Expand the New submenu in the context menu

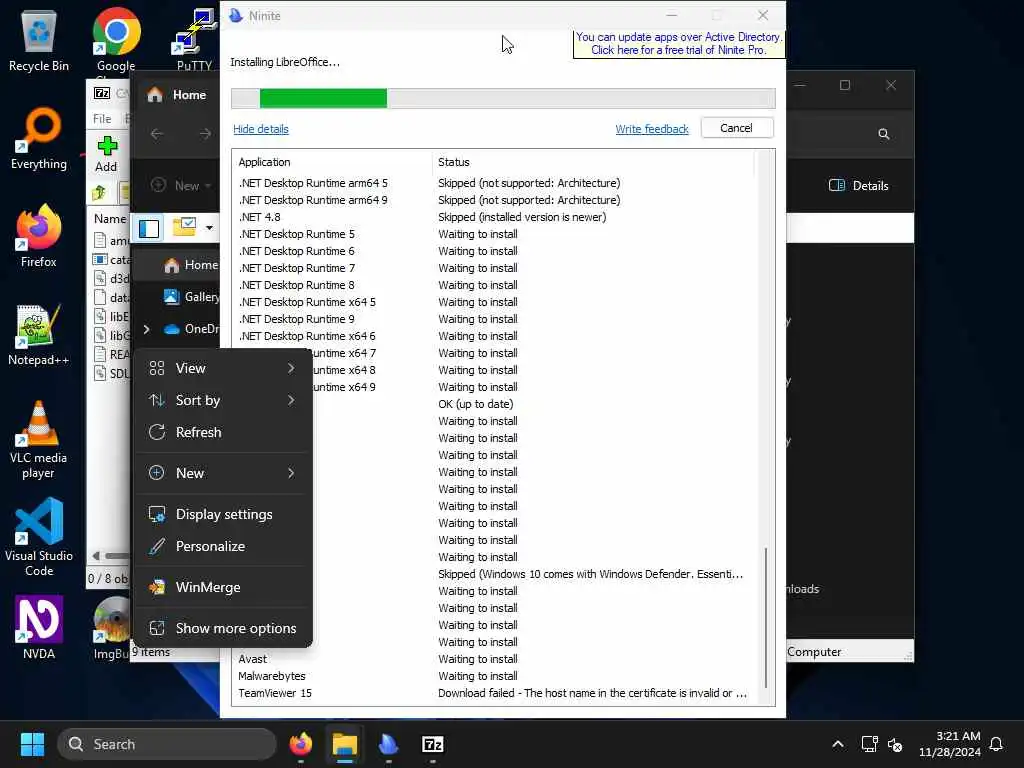(222, 473)
